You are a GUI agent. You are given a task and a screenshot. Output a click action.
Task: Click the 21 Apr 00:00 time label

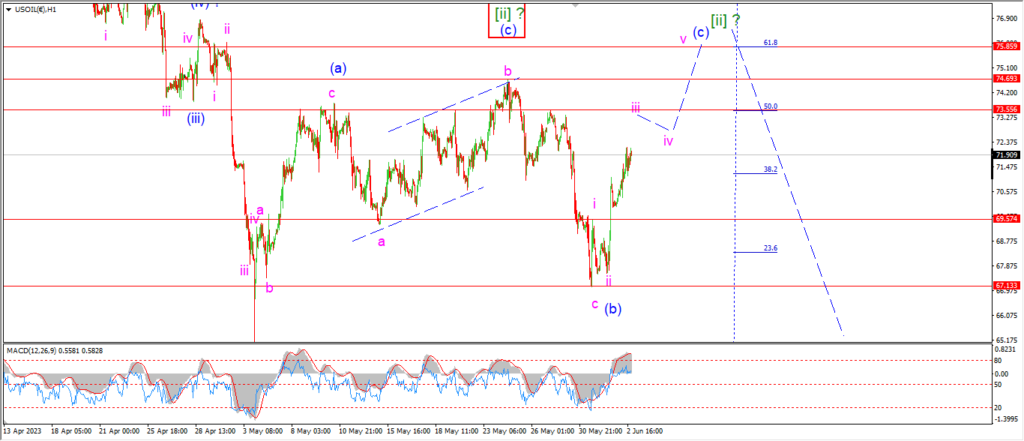[119, 431]
